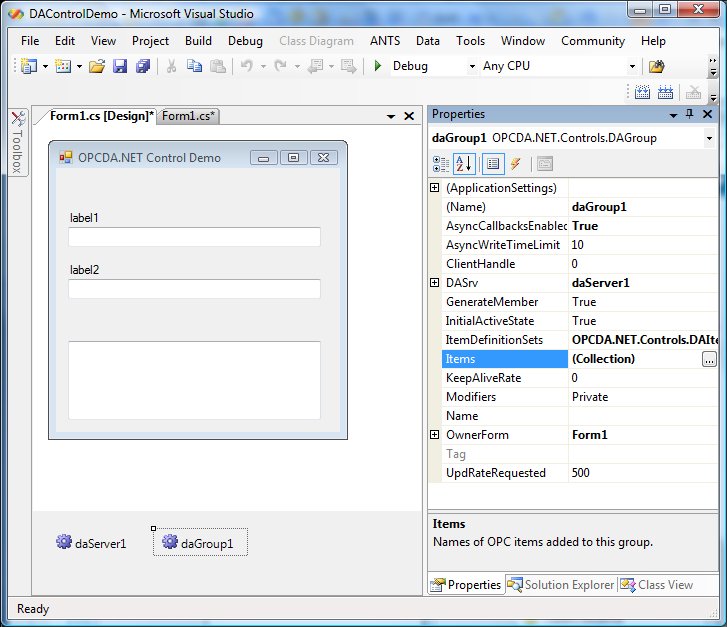Open Add New Item dropdown arrow

click(x=79, y=67)
